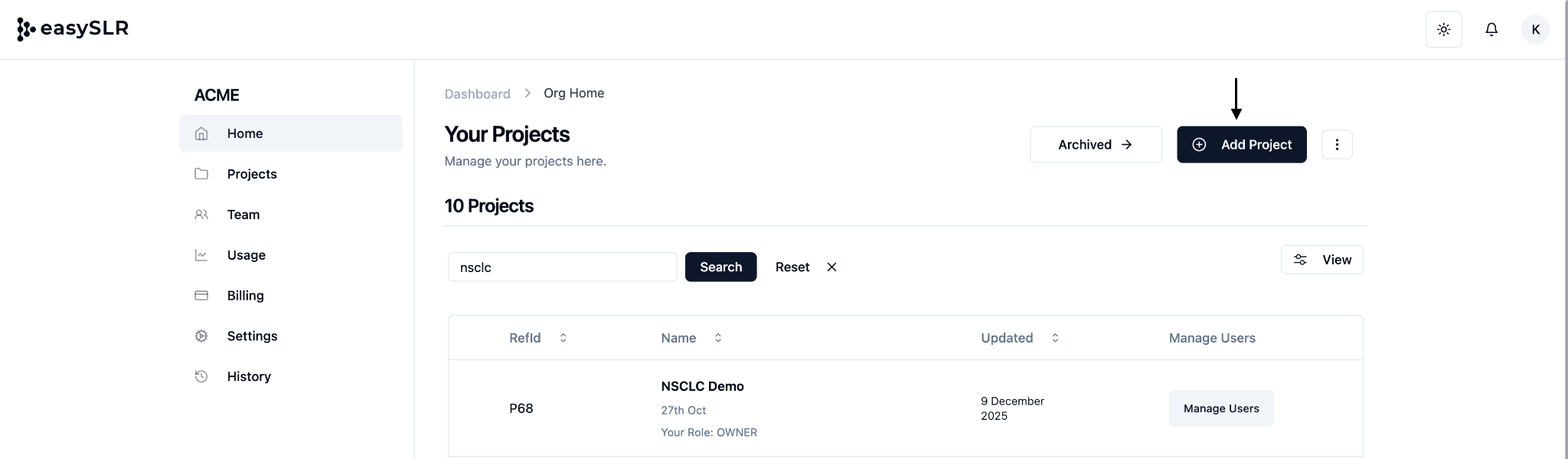
Task: Open Manage Users for NSCLC Demo
Action: click(x=1220, y=408)
